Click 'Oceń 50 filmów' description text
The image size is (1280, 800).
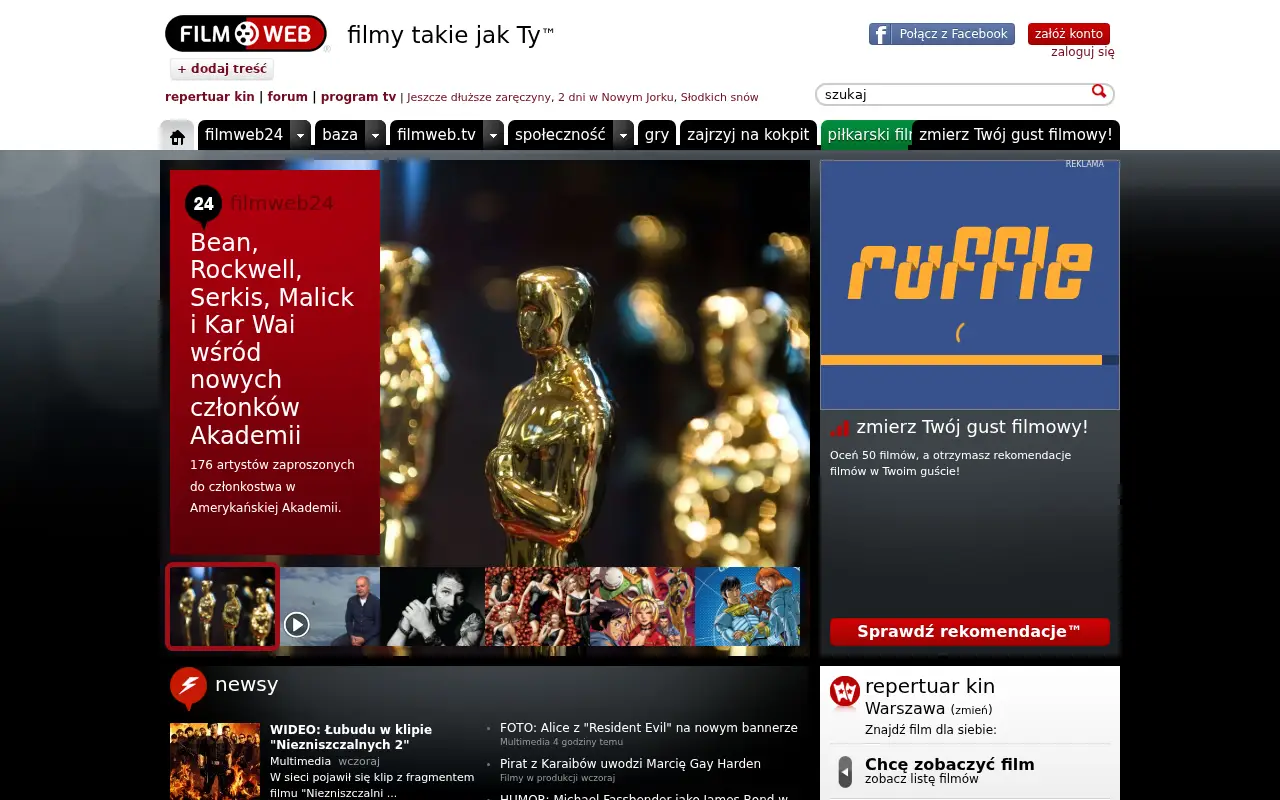950,463
